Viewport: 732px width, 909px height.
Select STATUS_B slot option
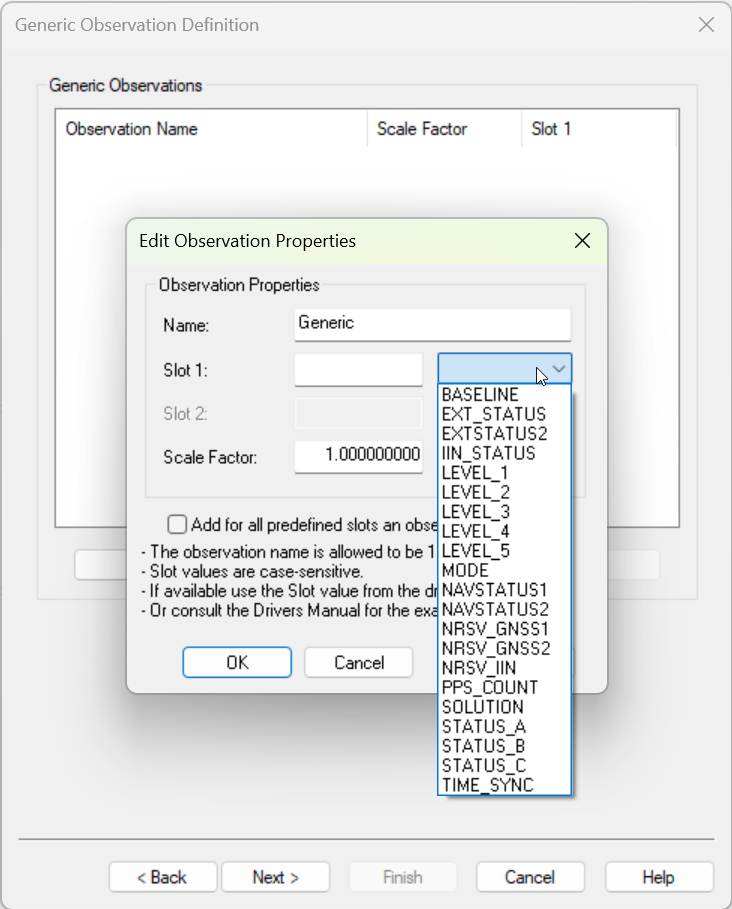click(504, 746)
